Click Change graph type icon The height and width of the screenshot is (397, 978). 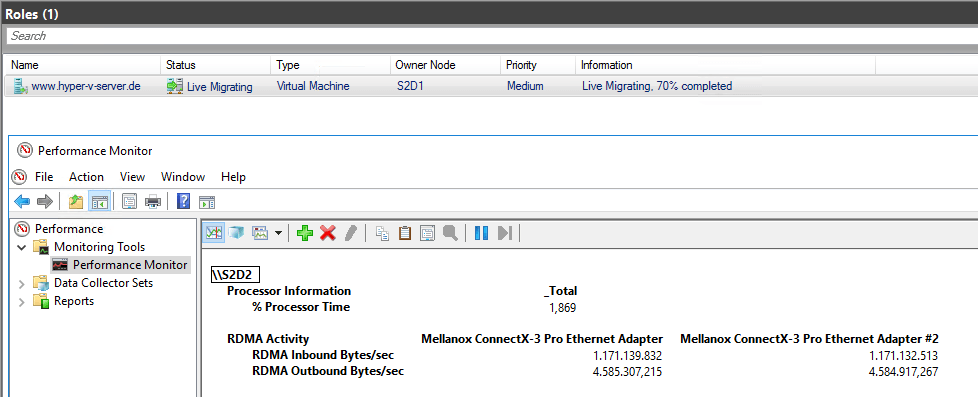[x=259, y=233]
